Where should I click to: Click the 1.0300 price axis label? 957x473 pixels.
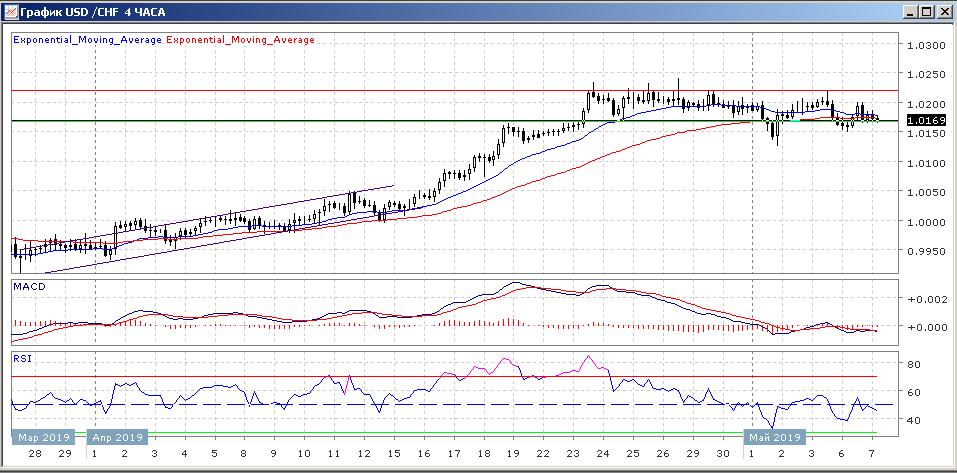(x=925, y=45)
